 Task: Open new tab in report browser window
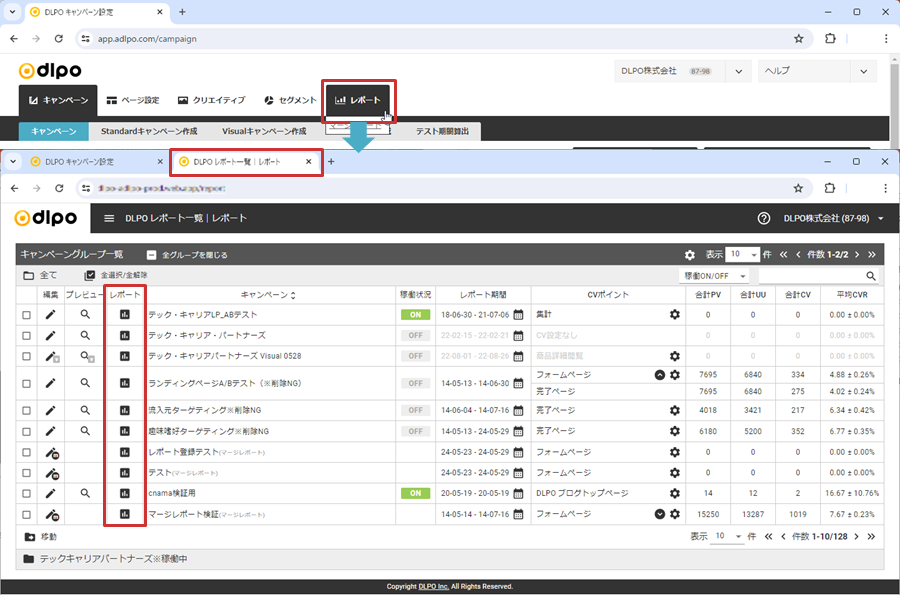click(x=331, y=162)
